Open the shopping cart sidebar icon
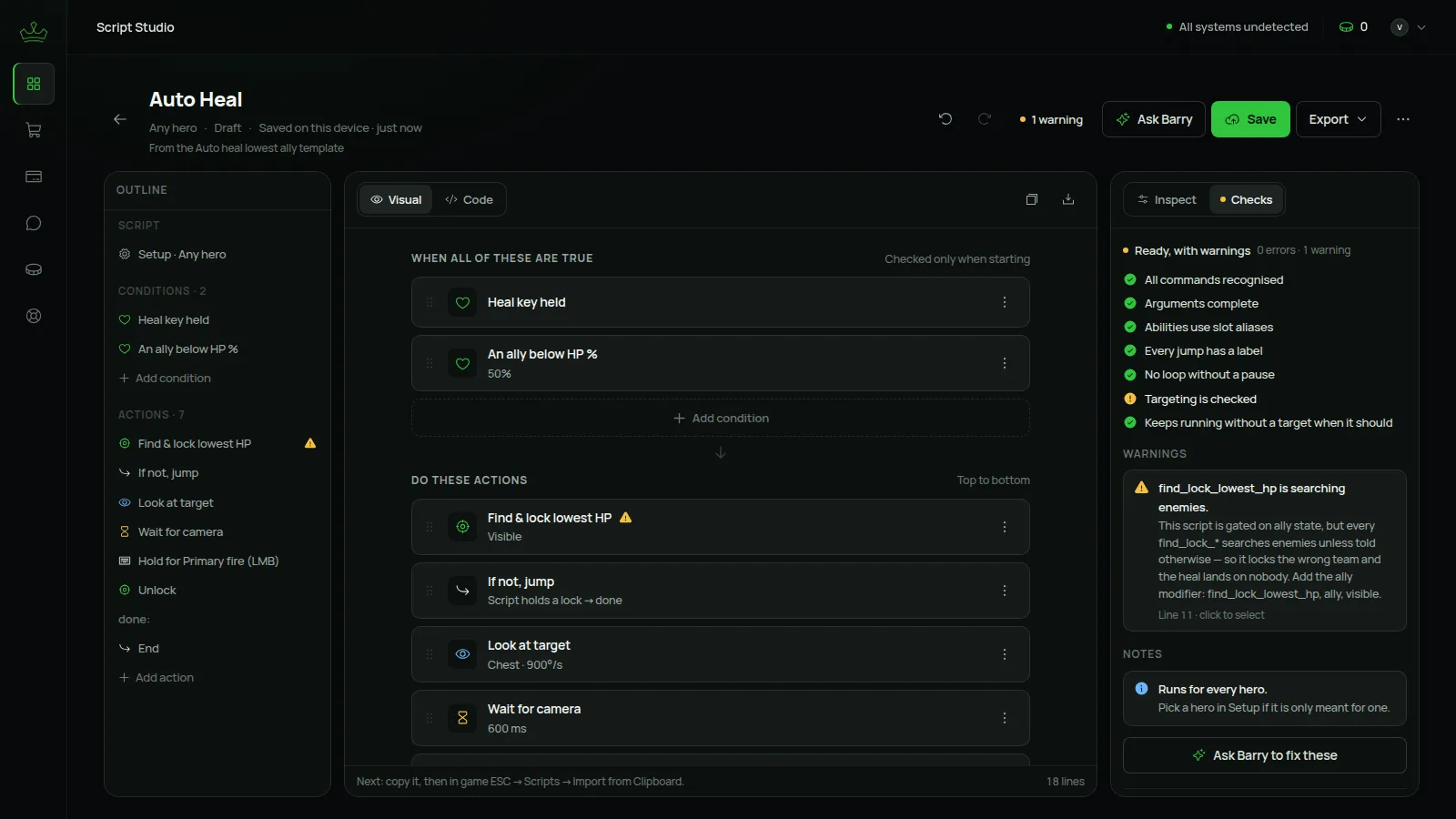The width and height of the screenshot is (1456, 819). (34, 130)
